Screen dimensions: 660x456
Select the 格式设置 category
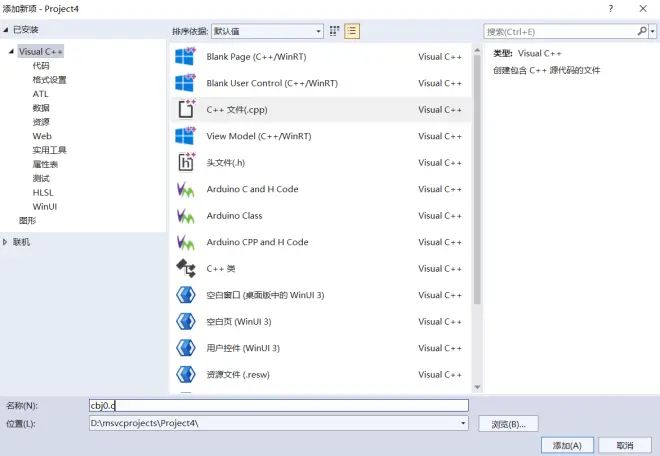coord(49,80)
